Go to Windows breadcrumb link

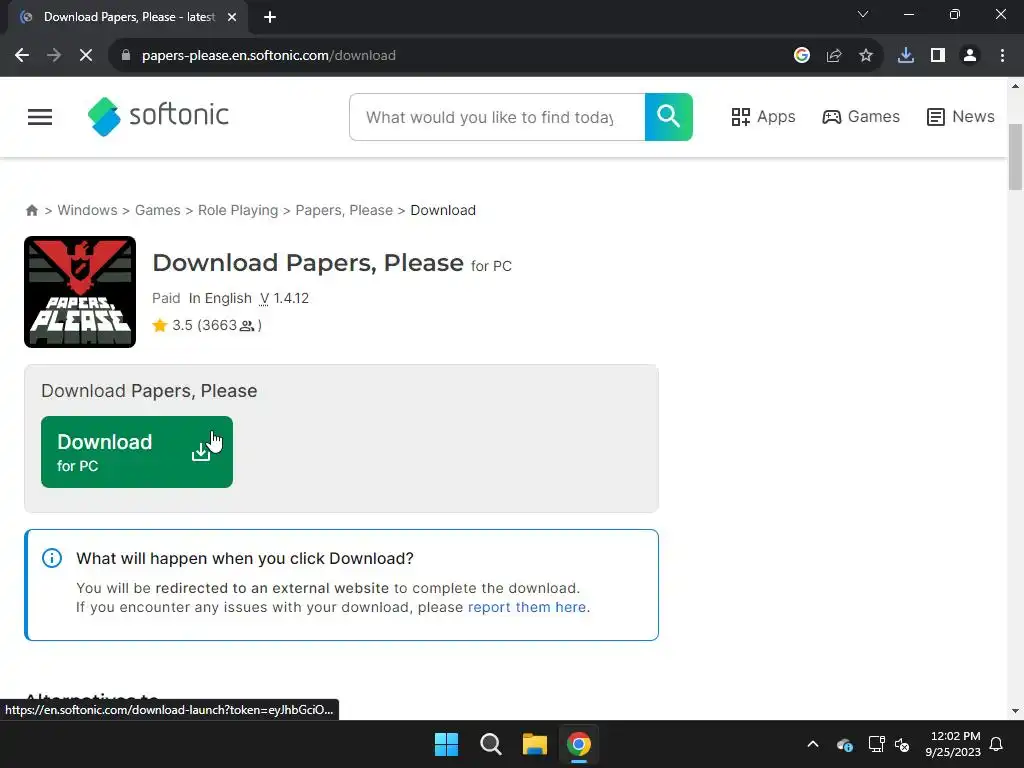tap(88, 210)
